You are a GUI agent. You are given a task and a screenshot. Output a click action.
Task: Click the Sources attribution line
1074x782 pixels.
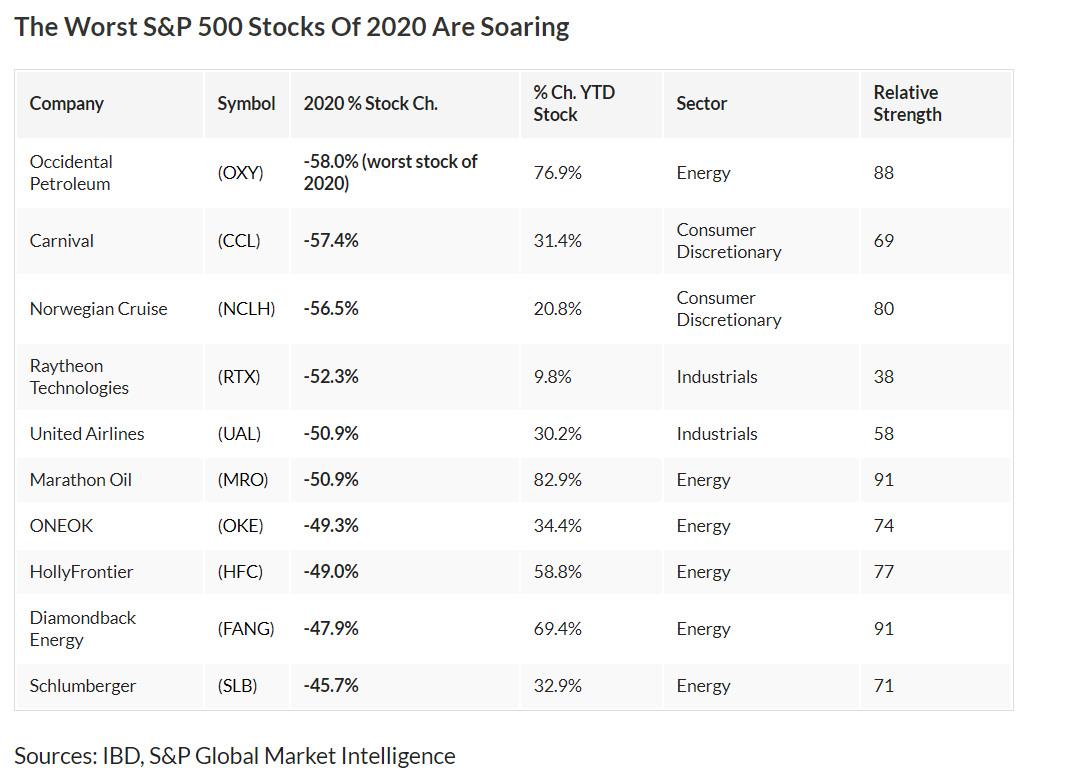(x=235, y=756)
